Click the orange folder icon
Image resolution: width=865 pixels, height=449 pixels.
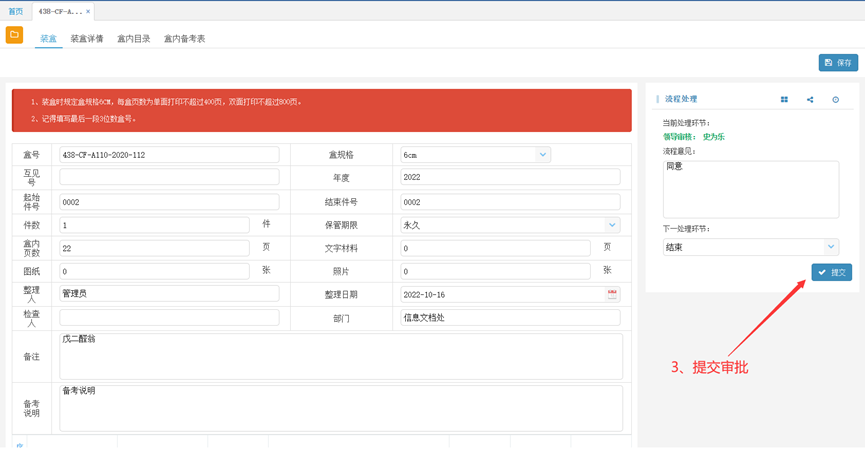coord(14,35)
